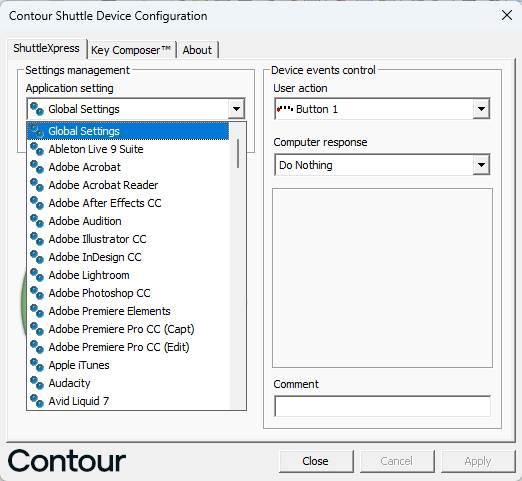The height and width of the screenshot is (481, 522).
Task: Click the icon next to Adobe Acrobat Reader
Action: 37,185
